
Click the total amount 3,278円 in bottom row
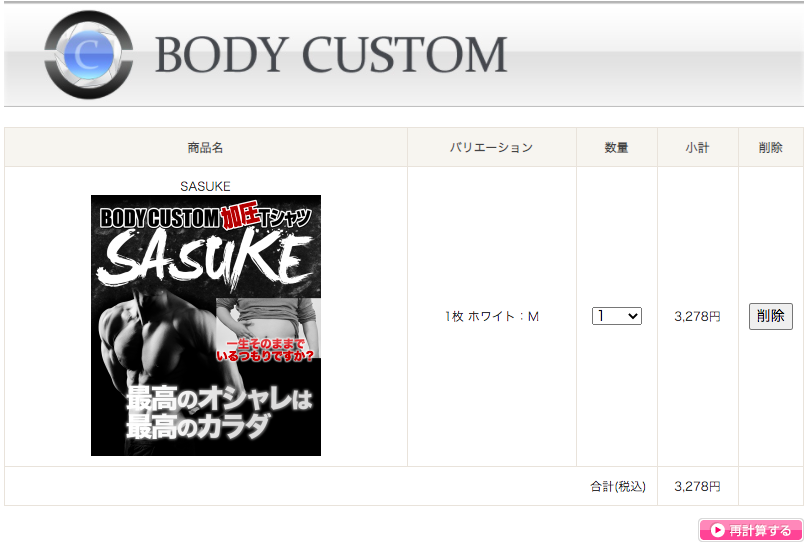[697, 486]
